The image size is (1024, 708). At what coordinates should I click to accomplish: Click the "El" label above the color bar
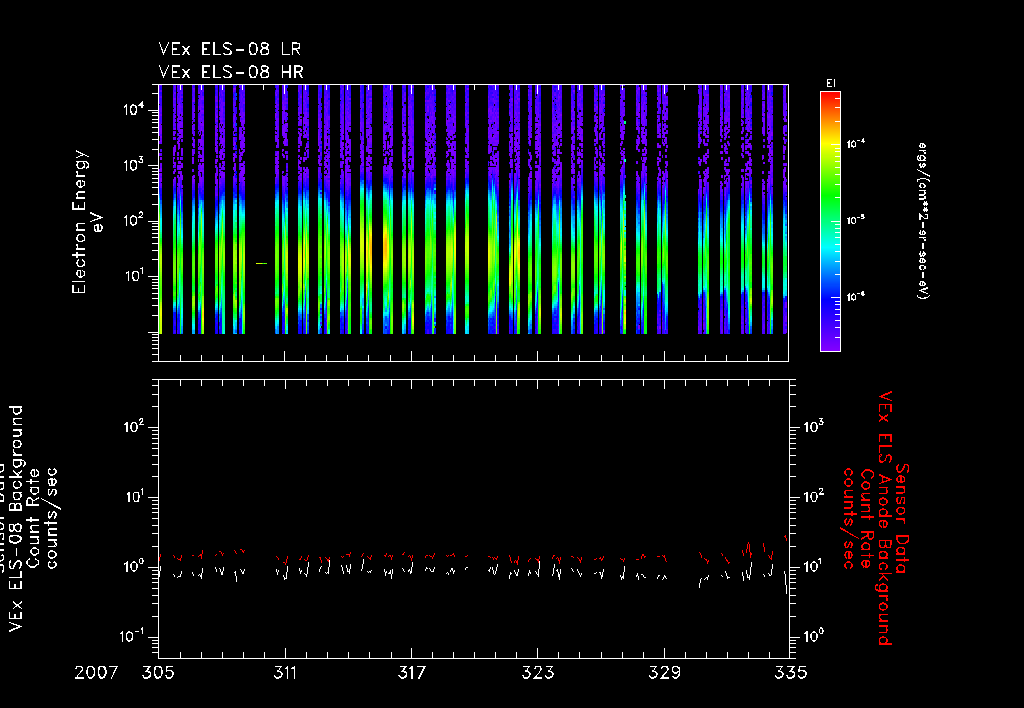(829, 82)
